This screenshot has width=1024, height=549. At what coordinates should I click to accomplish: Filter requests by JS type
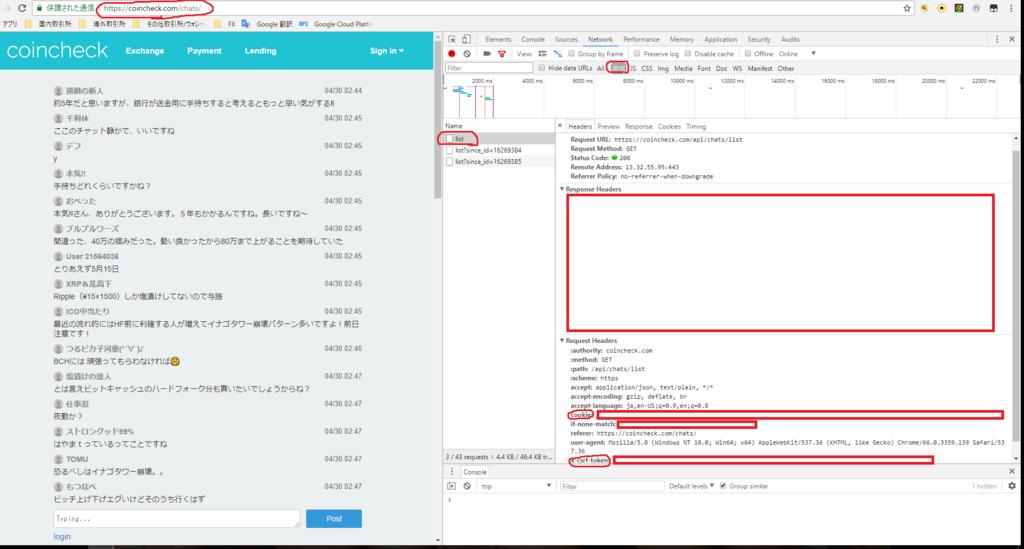coord(633,68)
